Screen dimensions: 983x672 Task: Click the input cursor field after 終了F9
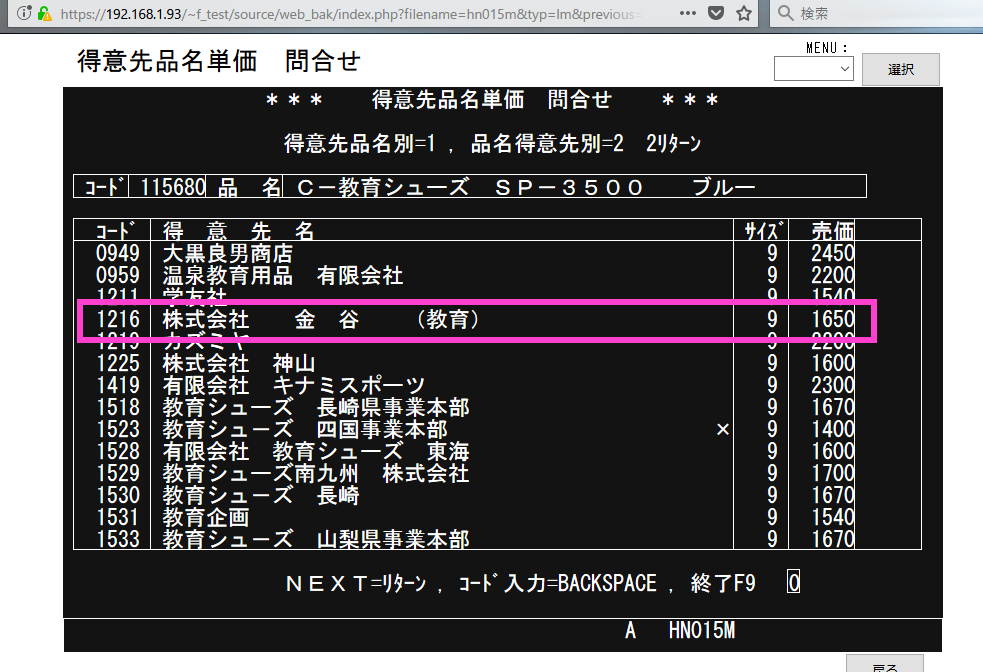793,583
